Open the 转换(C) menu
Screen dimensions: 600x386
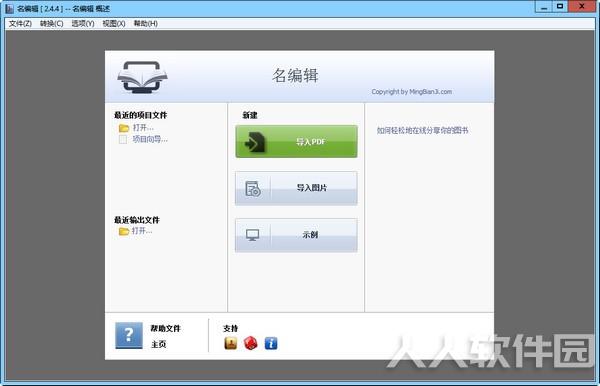52,24
